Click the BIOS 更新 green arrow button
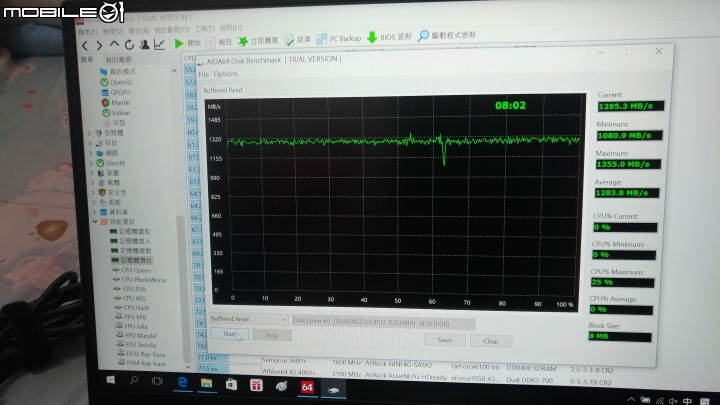 [x=389, y=37]
